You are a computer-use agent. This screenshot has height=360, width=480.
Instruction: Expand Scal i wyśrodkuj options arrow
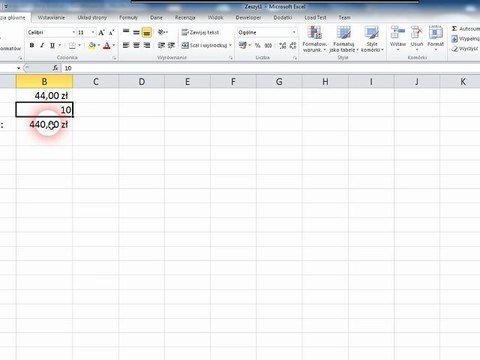point(230,45)
